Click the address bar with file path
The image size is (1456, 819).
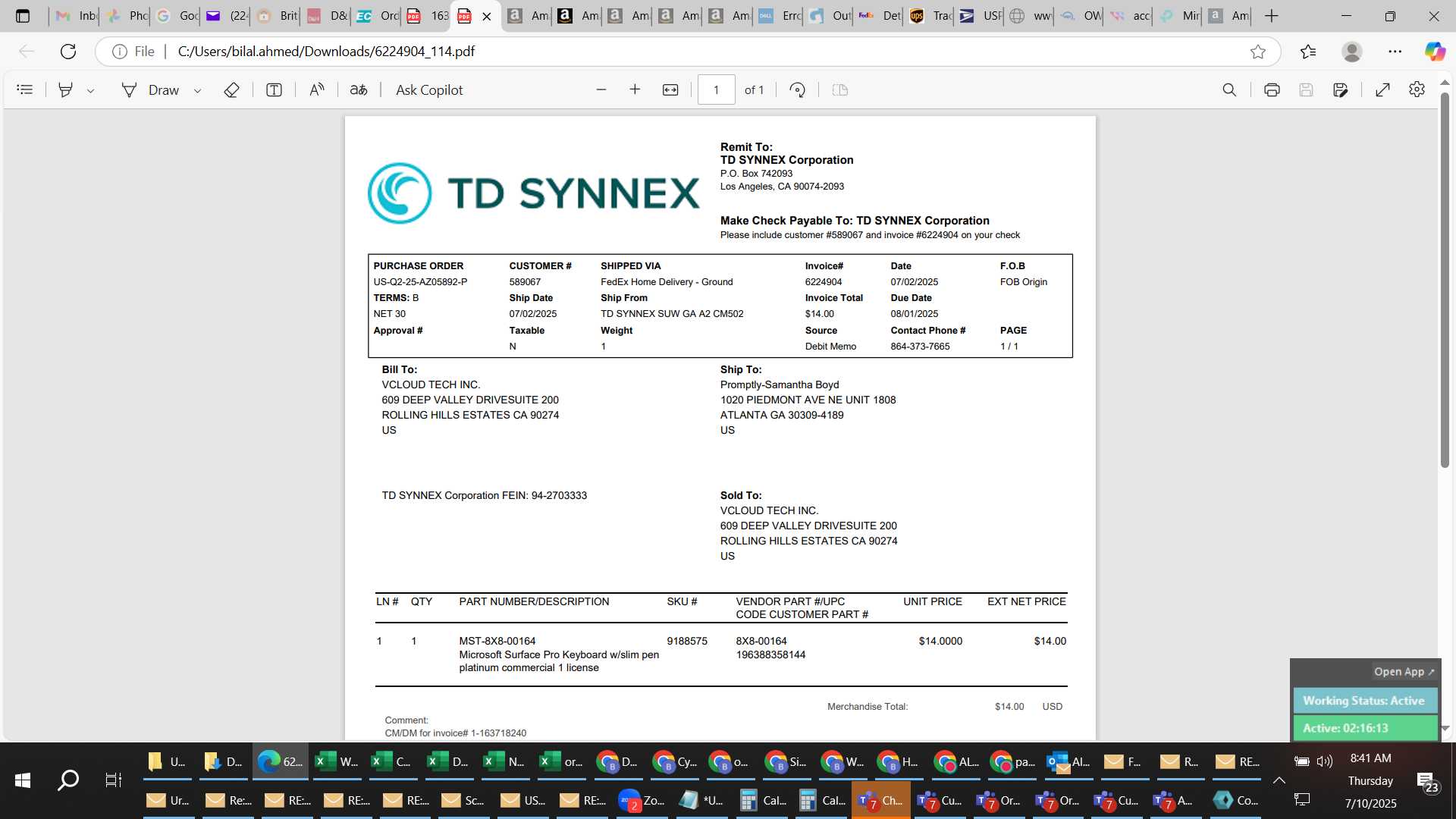pyautogui.click(x=326, y=51)
